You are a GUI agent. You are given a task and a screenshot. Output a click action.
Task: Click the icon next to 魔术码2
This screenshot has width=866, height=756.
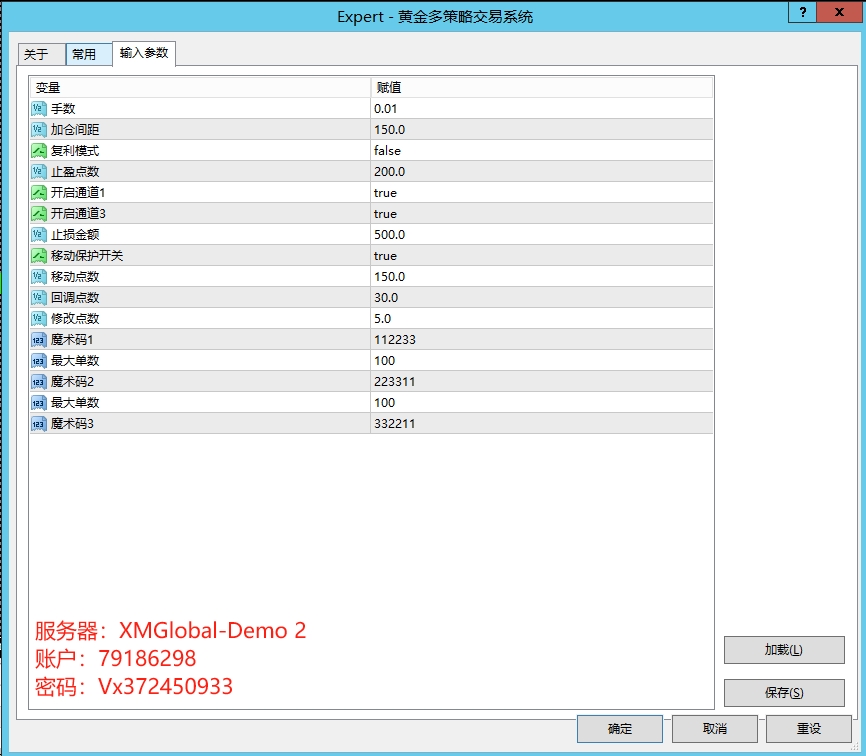[39, 381]
